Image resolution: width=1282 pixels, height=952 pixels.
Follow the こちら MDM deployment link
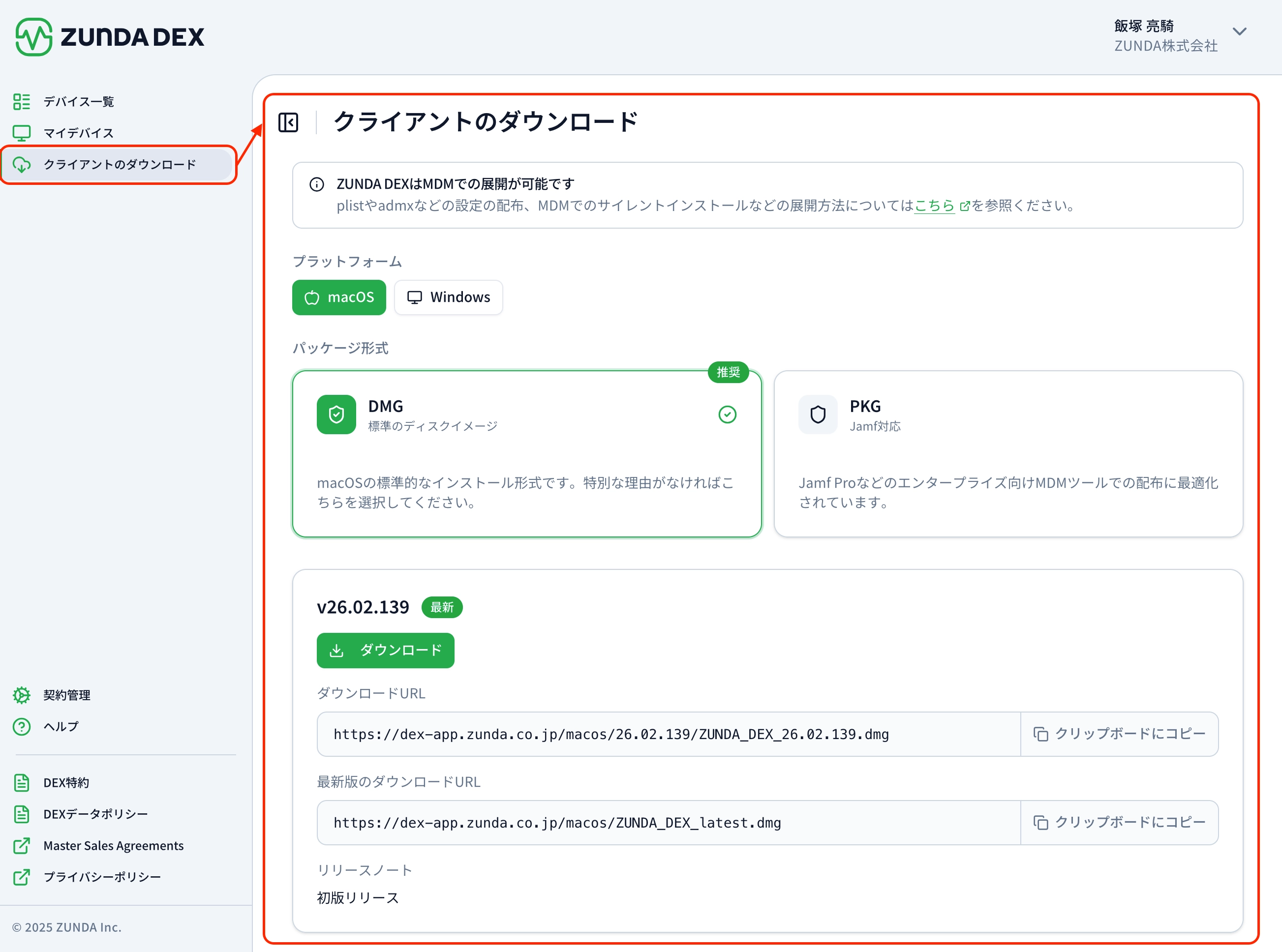pos(934,206)
